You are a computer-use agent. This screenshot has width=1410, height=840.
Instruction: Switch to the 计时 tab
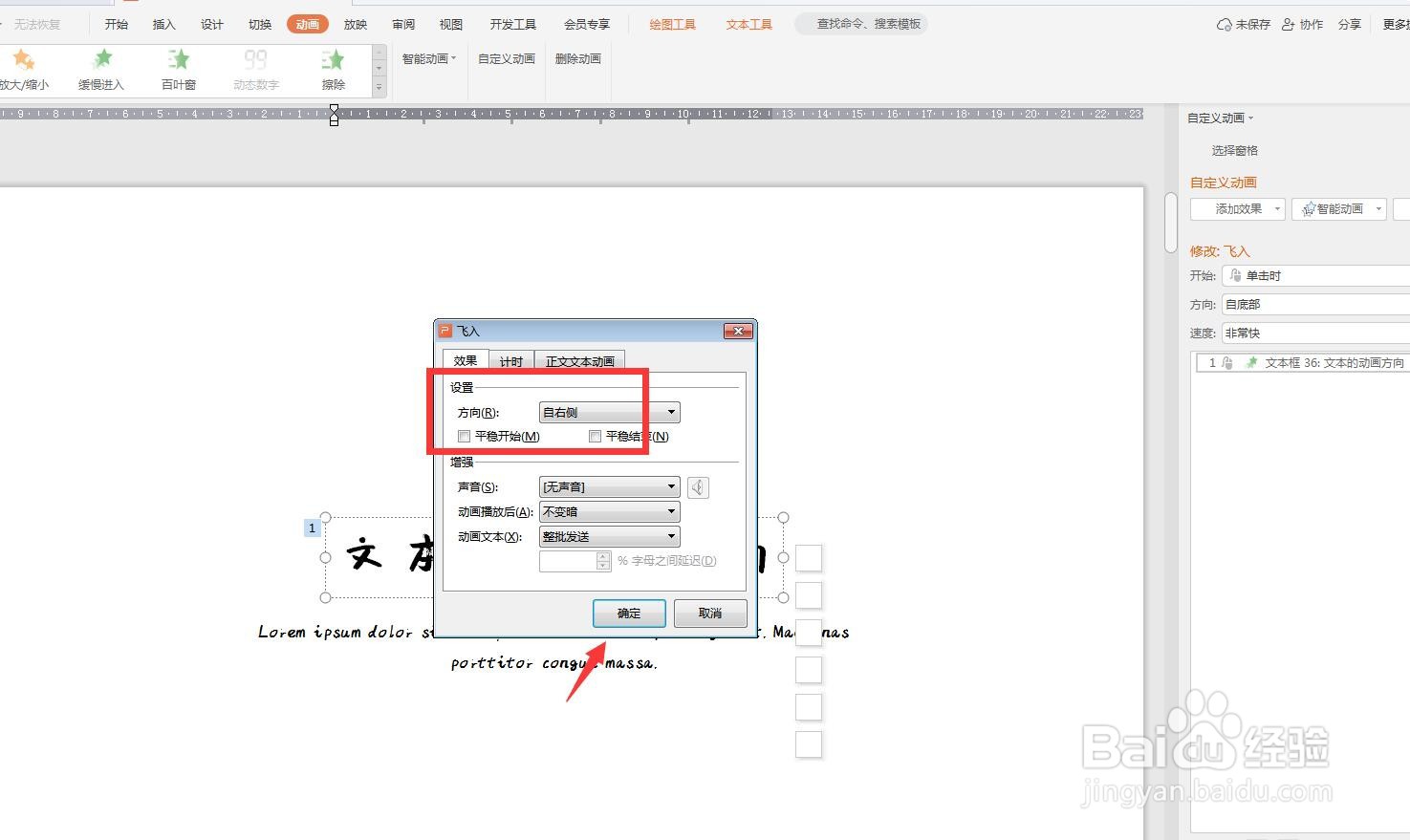point(511,361)
